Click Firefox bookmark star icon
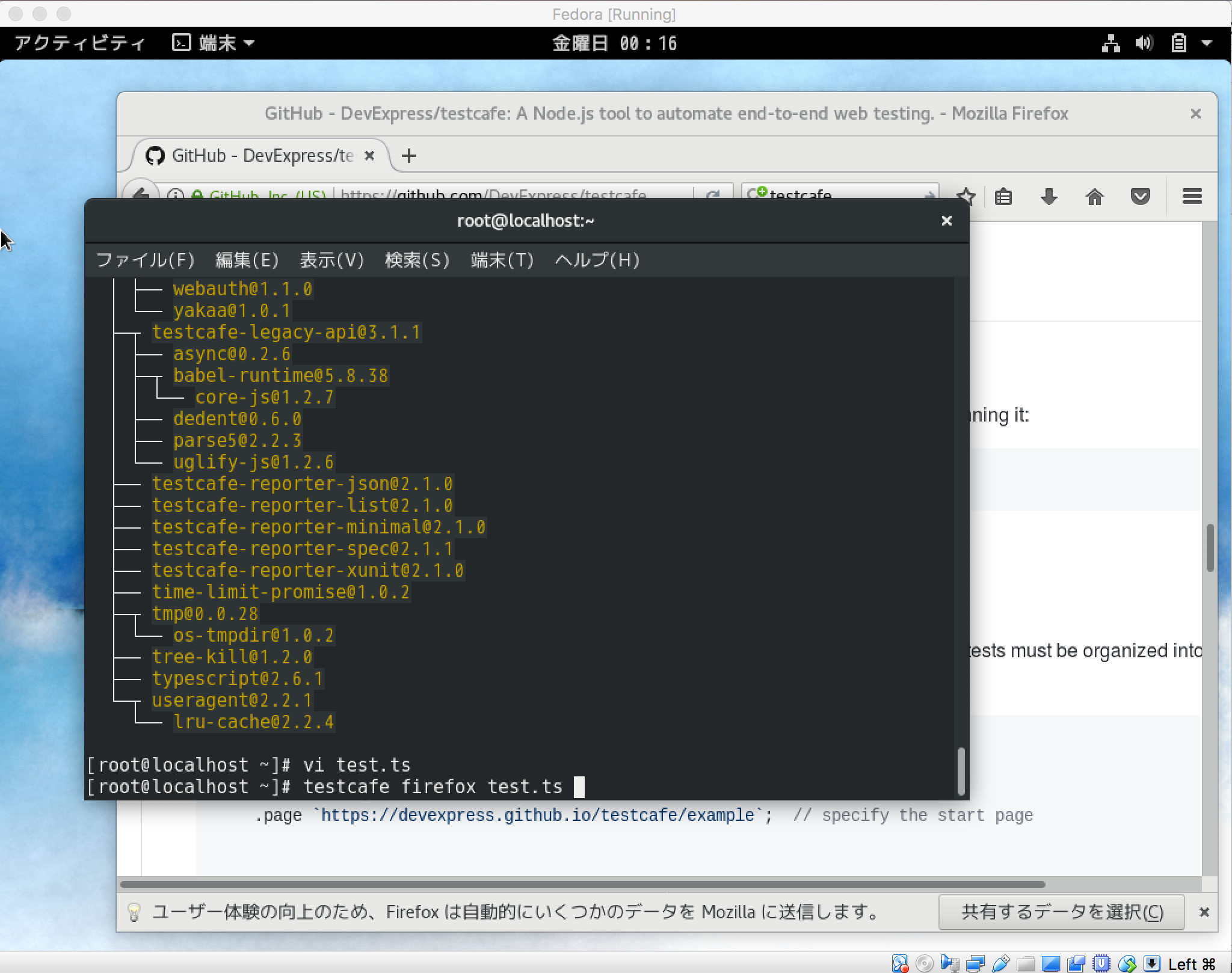Screen dimensions: 1232x973 (x=966, y=195)
